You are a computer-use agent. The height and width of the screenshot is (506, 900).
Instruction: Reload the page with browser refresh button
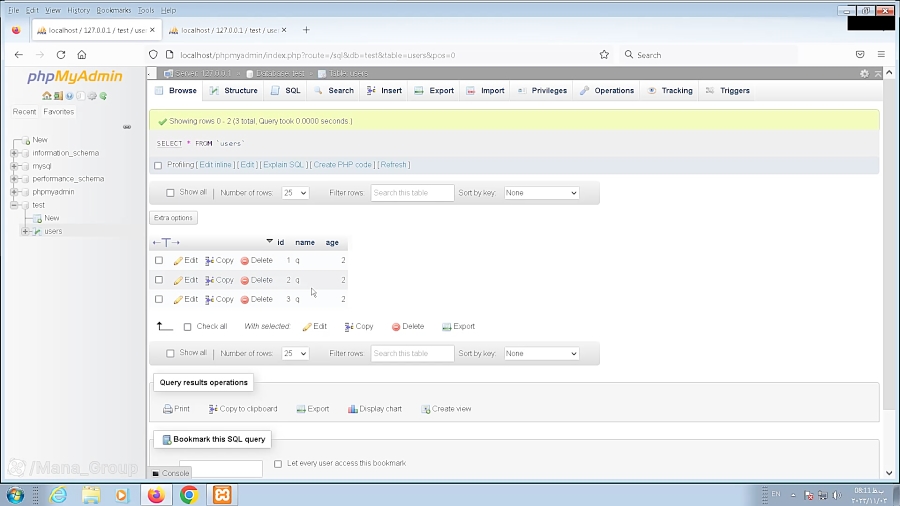tap(61, 55)
